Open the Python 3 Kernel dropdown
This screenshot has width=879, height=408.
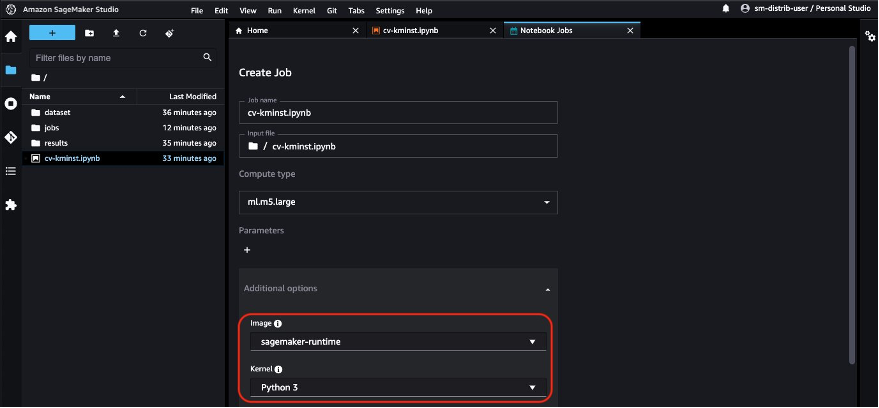398,387
